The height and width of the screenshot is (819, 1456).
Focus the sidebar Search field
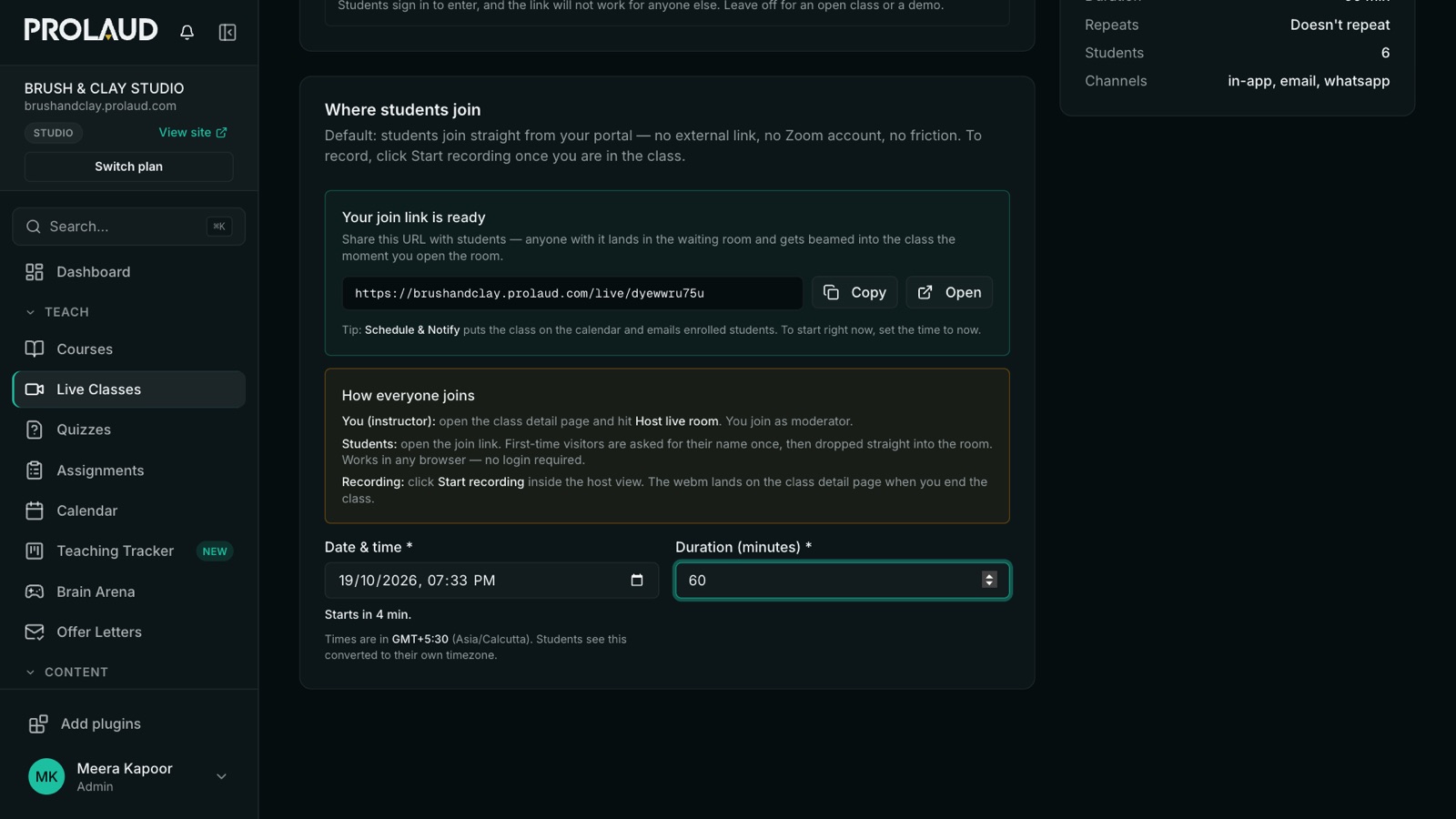pyautogui.click(x=128, y=227)
